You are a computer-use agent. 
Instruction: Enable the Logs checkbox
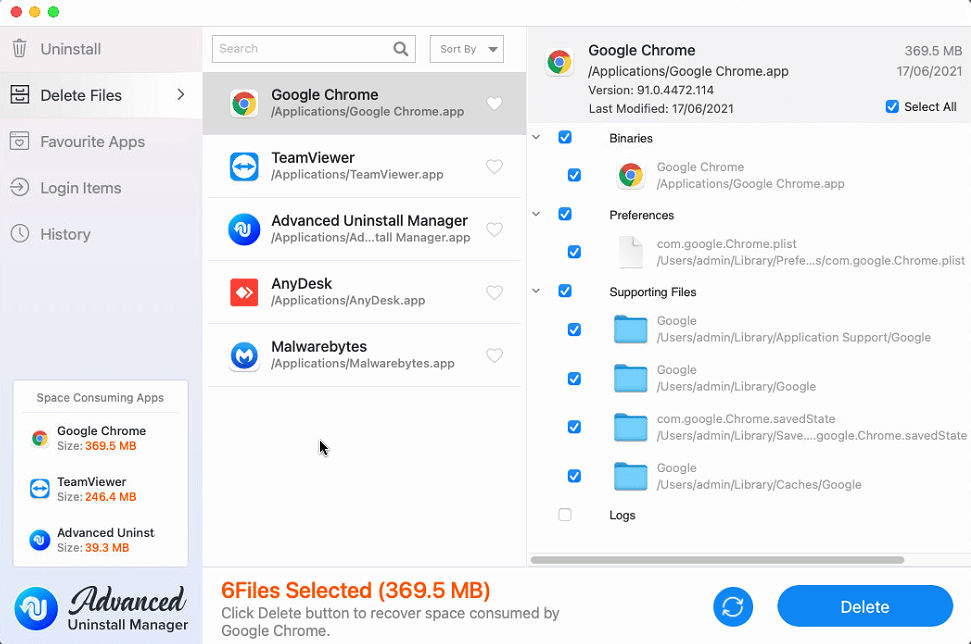[565, 514]
